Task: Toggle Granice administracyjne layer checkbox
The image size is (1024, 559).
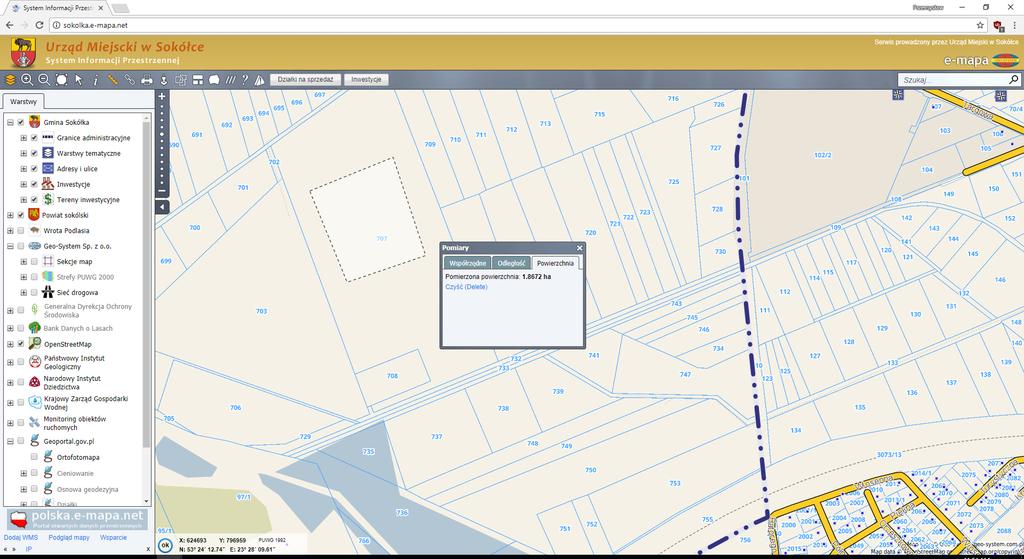Action: [x=34, y=138]
